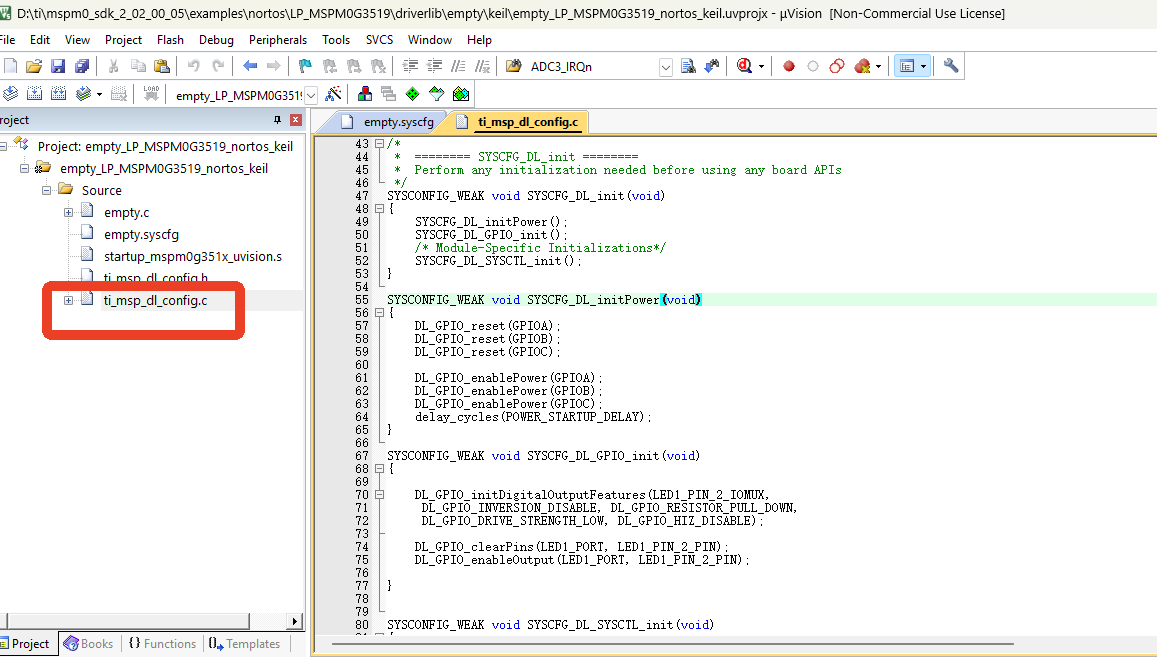1157x657 pixels.
Task: Expand the empty.c node in the project tree
Action: 69,213
